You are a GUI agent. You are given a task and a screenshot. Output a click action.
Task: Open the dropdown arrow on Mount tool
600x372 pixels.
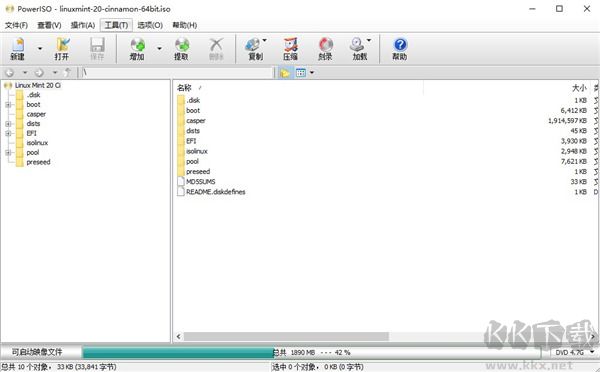tap(369, 40)
